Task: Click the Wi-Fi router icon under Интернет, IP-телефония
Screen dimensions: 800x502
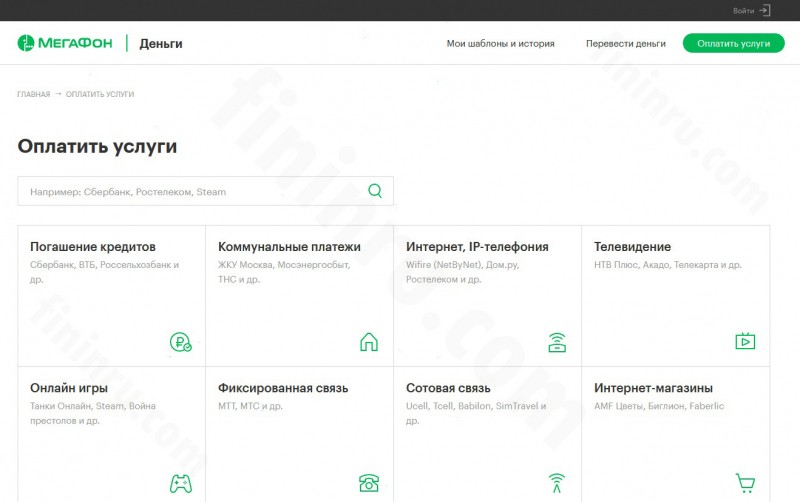Action: tap(557, 342)
